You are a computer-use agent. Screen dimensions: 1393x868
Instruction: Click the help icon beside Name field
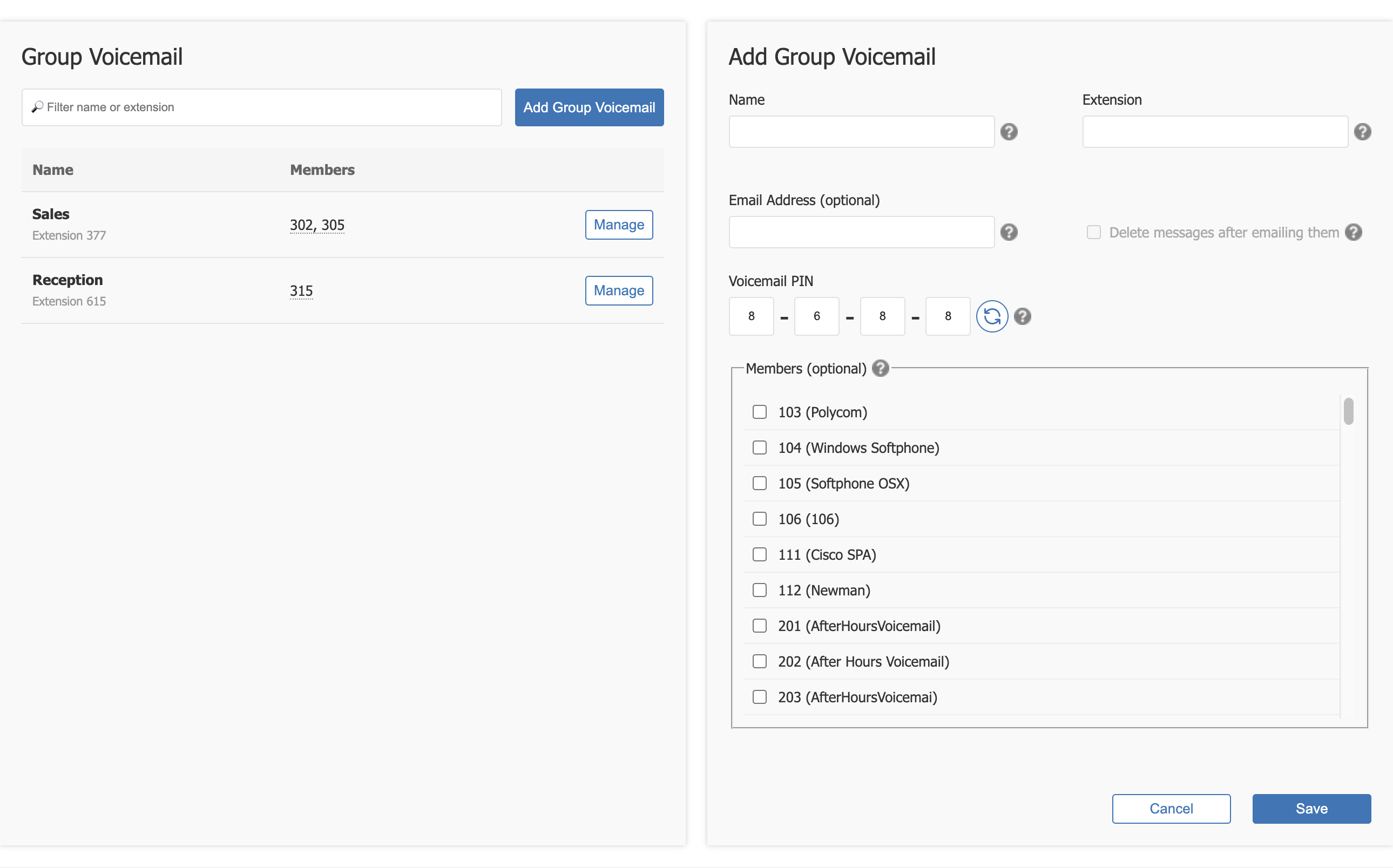click(1009, 132)
